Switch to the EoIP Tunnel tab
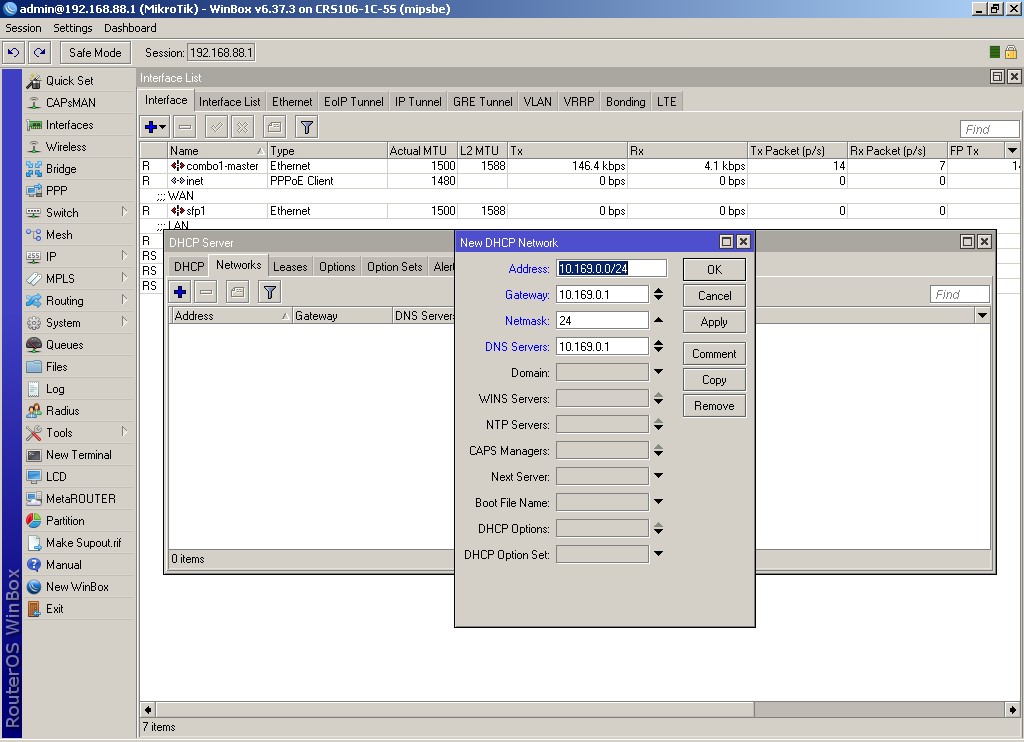 pos(353,102)
